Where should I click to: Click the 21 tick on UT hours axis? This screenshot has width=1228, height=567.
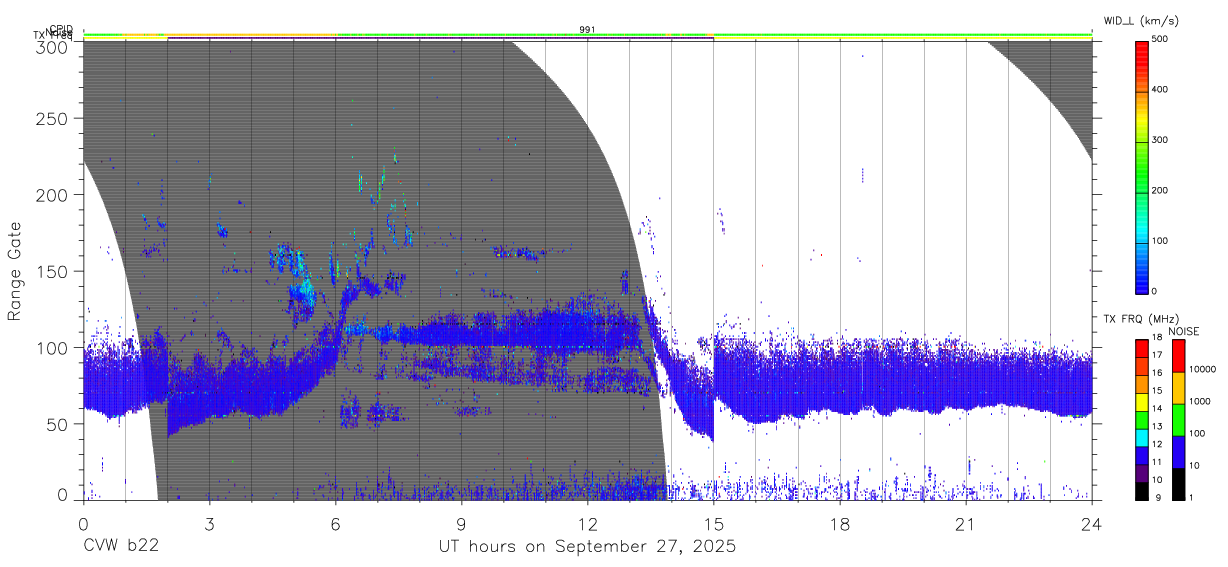(965, 525)
